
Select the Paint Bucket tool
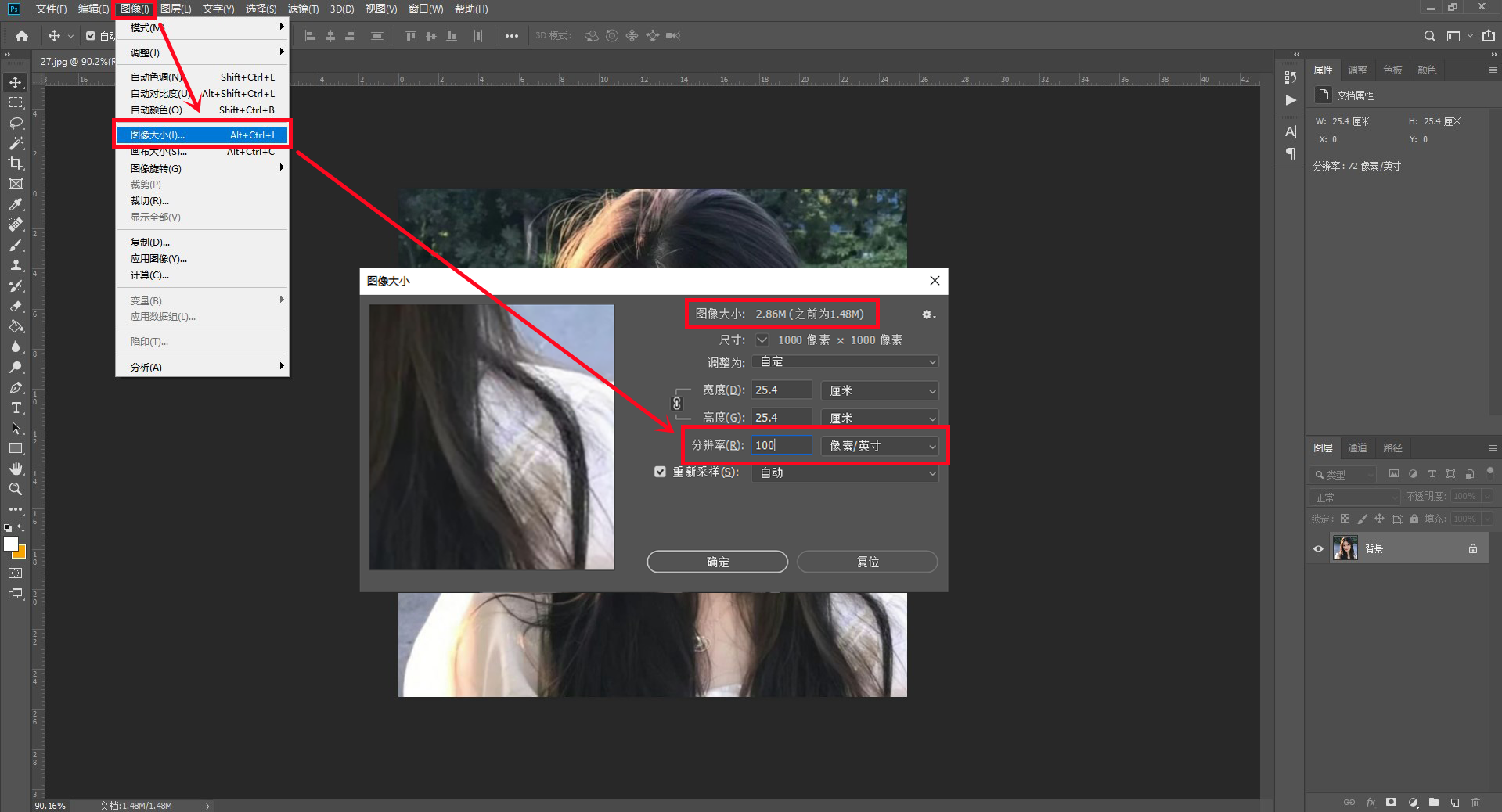(x=16, y=326)
